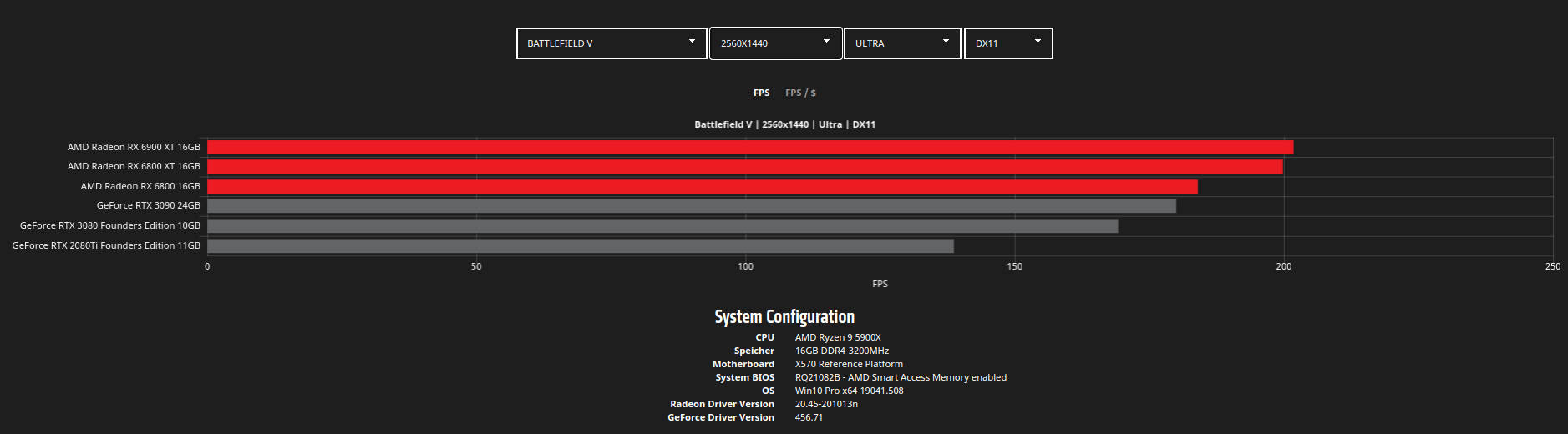This screenshot has width=1568, height=434.
Task: Open the Ultra quality preset dropdown
Action: [902, 43]
